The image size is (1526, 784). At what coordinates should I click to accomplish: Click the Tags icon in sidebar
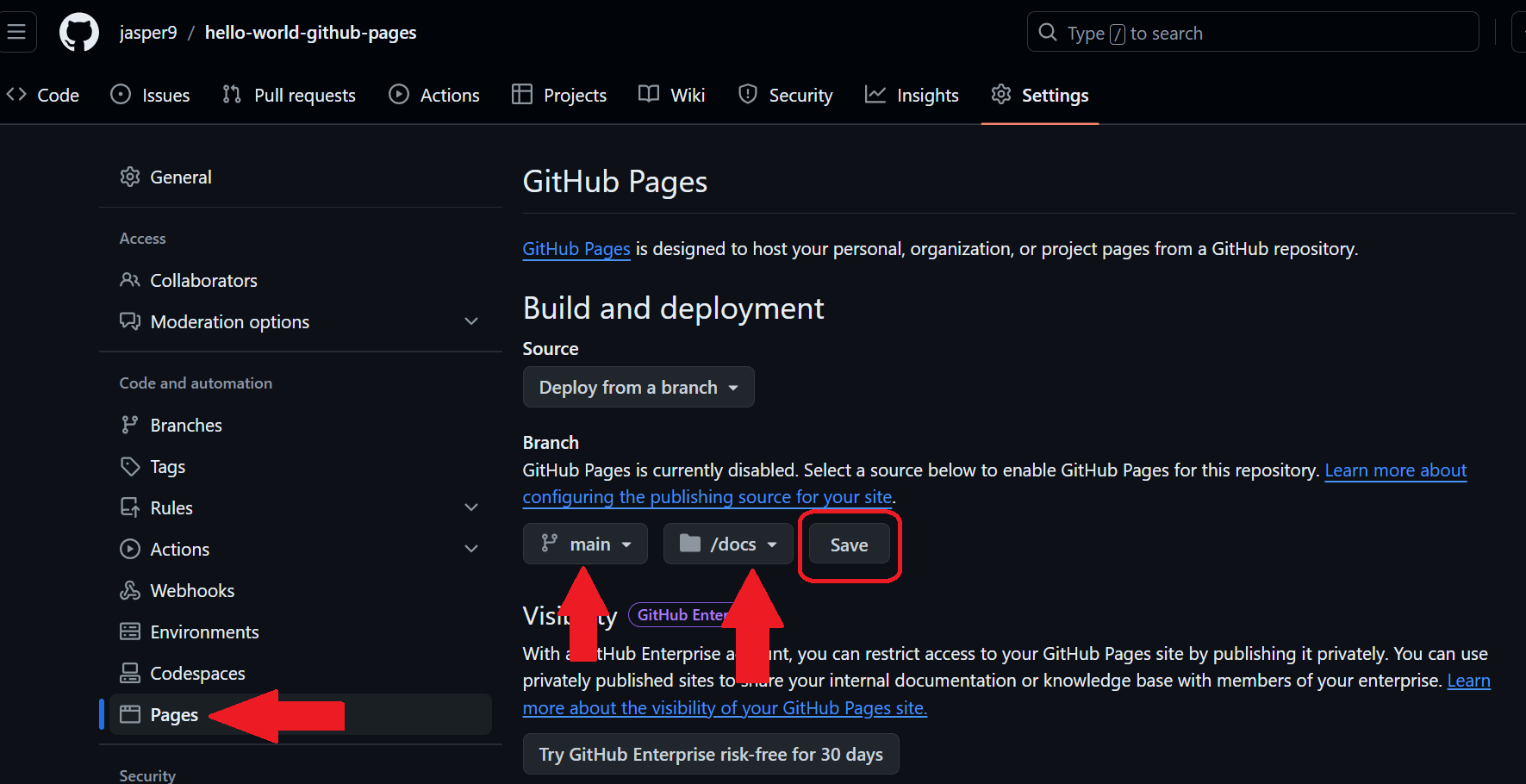pos(130,466)
